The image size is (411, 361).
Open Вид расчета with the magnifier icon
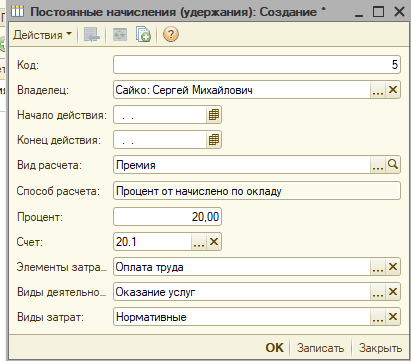[393, 165]
